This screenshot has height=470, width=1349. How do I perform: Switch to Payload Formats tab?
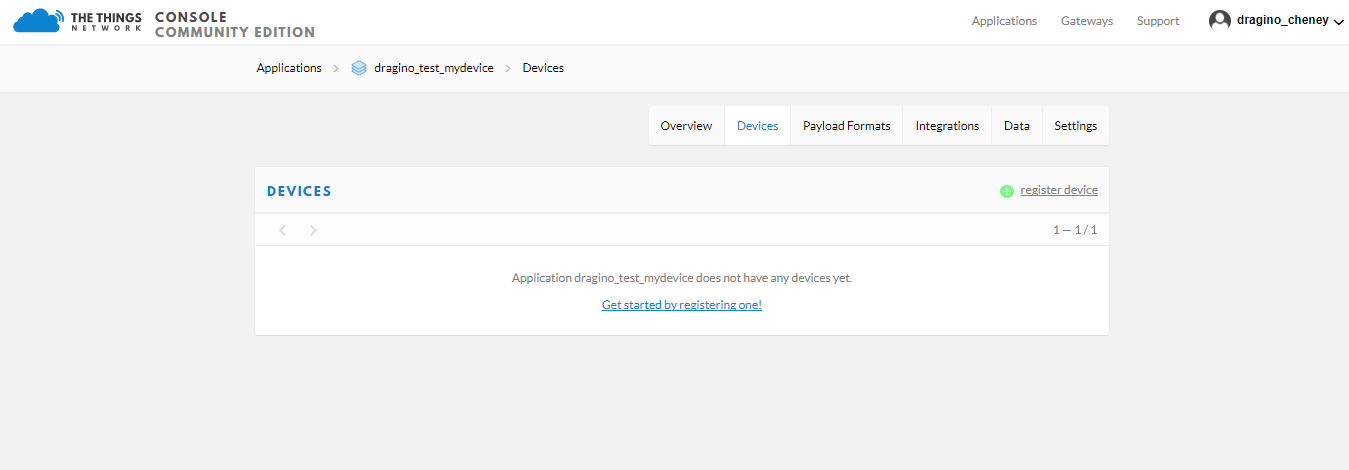[x=846, y=126]
